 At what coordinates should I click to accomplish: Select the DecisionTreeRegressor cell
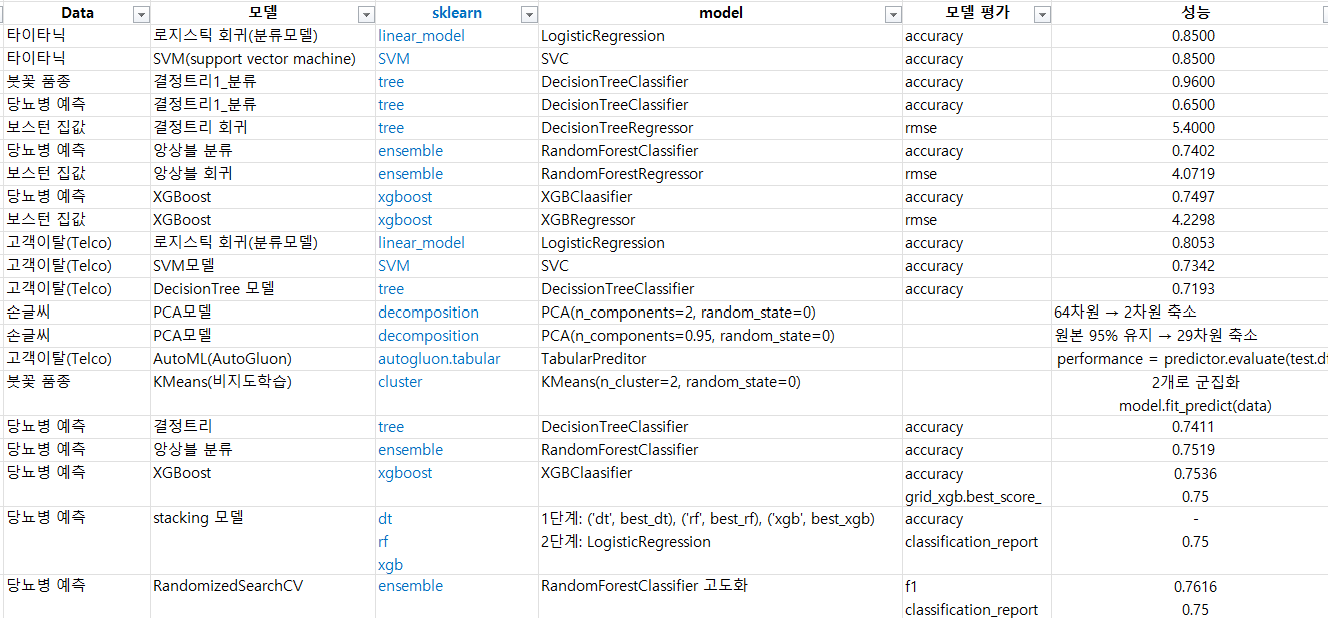coord(720,128)
